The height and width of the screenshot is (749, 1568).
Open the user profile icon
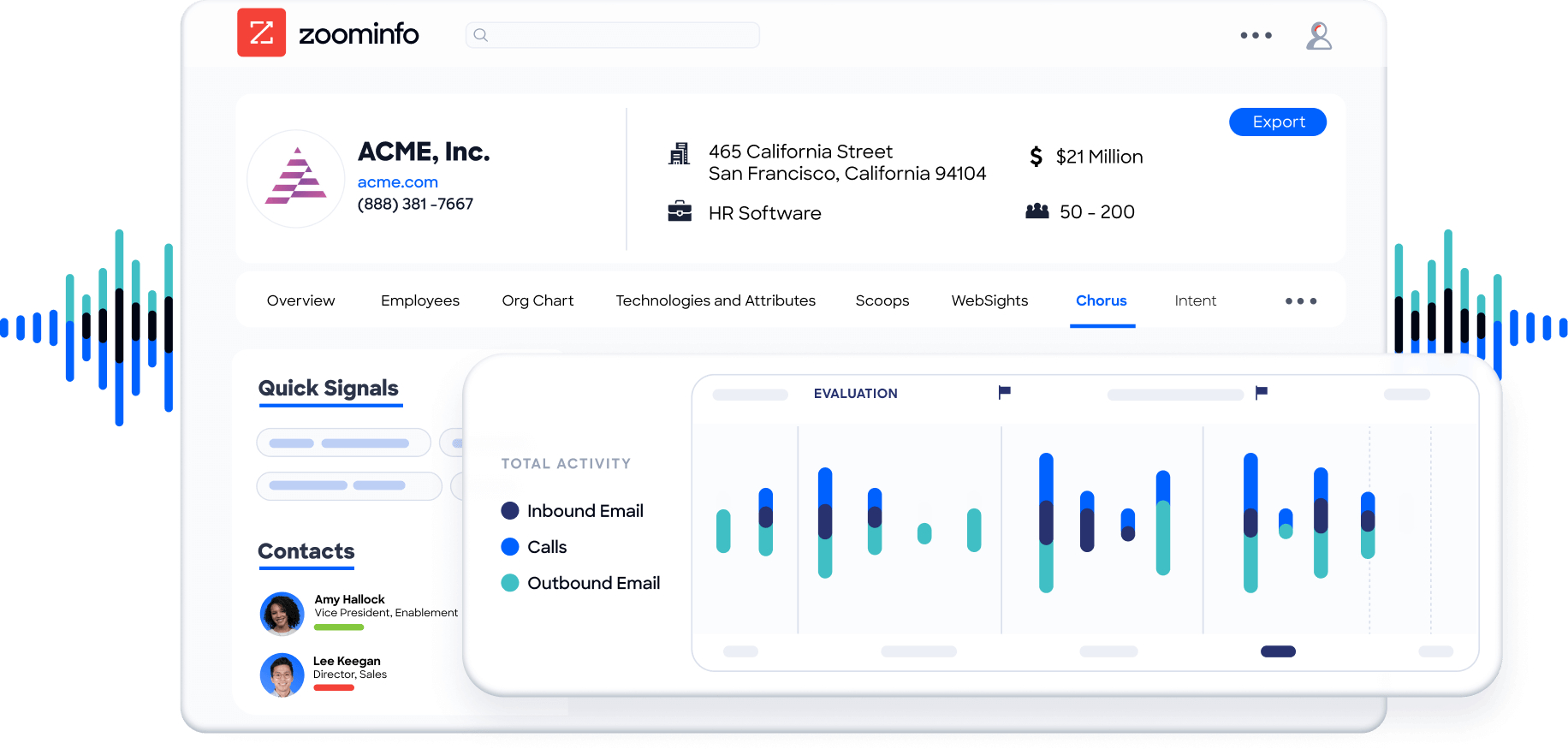click(1318, 36)
